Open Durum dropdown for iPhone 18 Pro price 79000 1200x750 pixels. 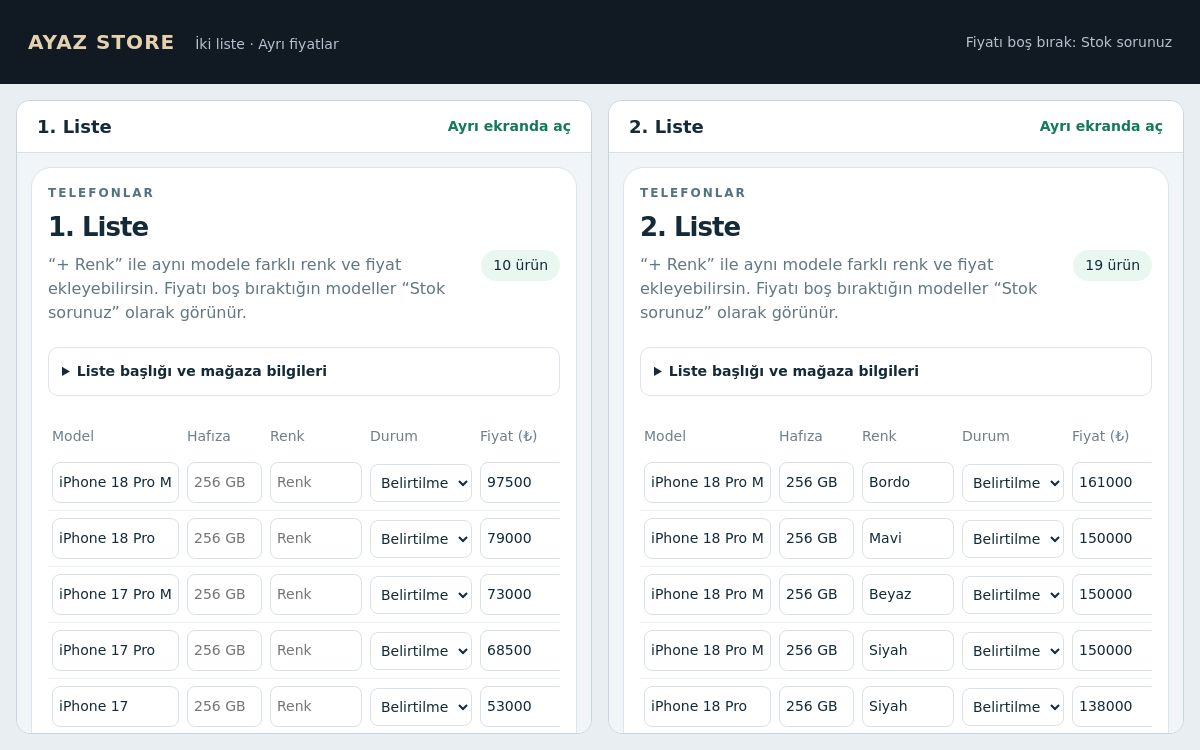(x=421, y=538)
